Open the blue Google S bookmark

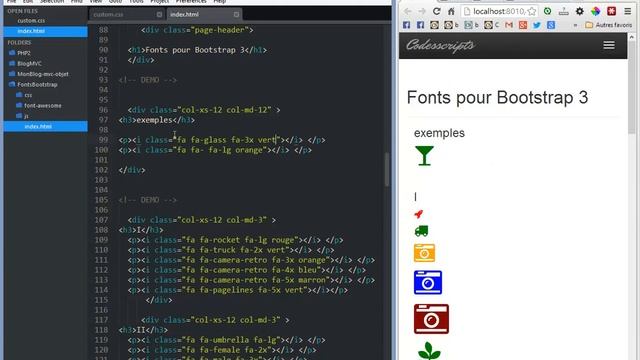[551, 25]
